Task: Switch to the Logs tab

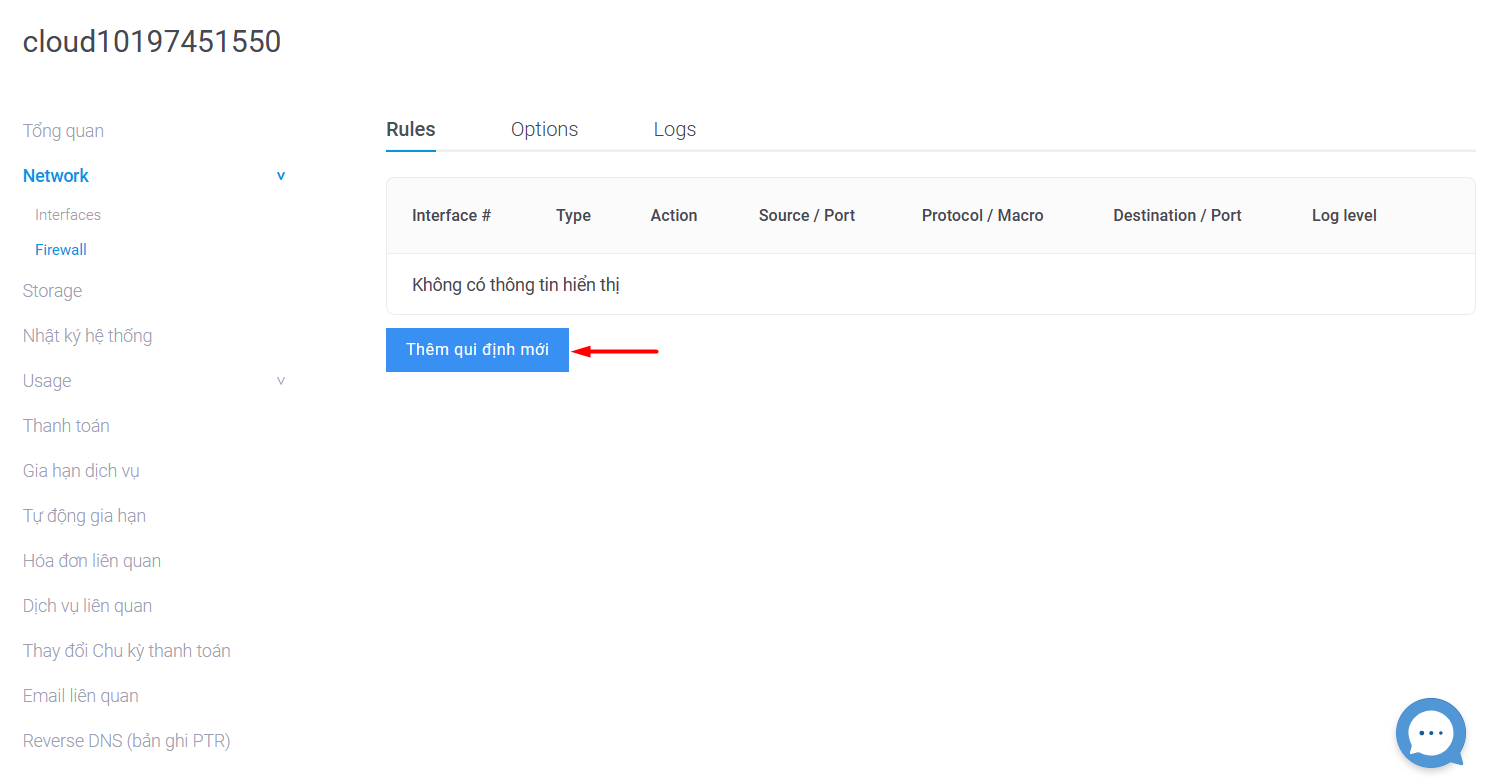Action: (675, 130)
